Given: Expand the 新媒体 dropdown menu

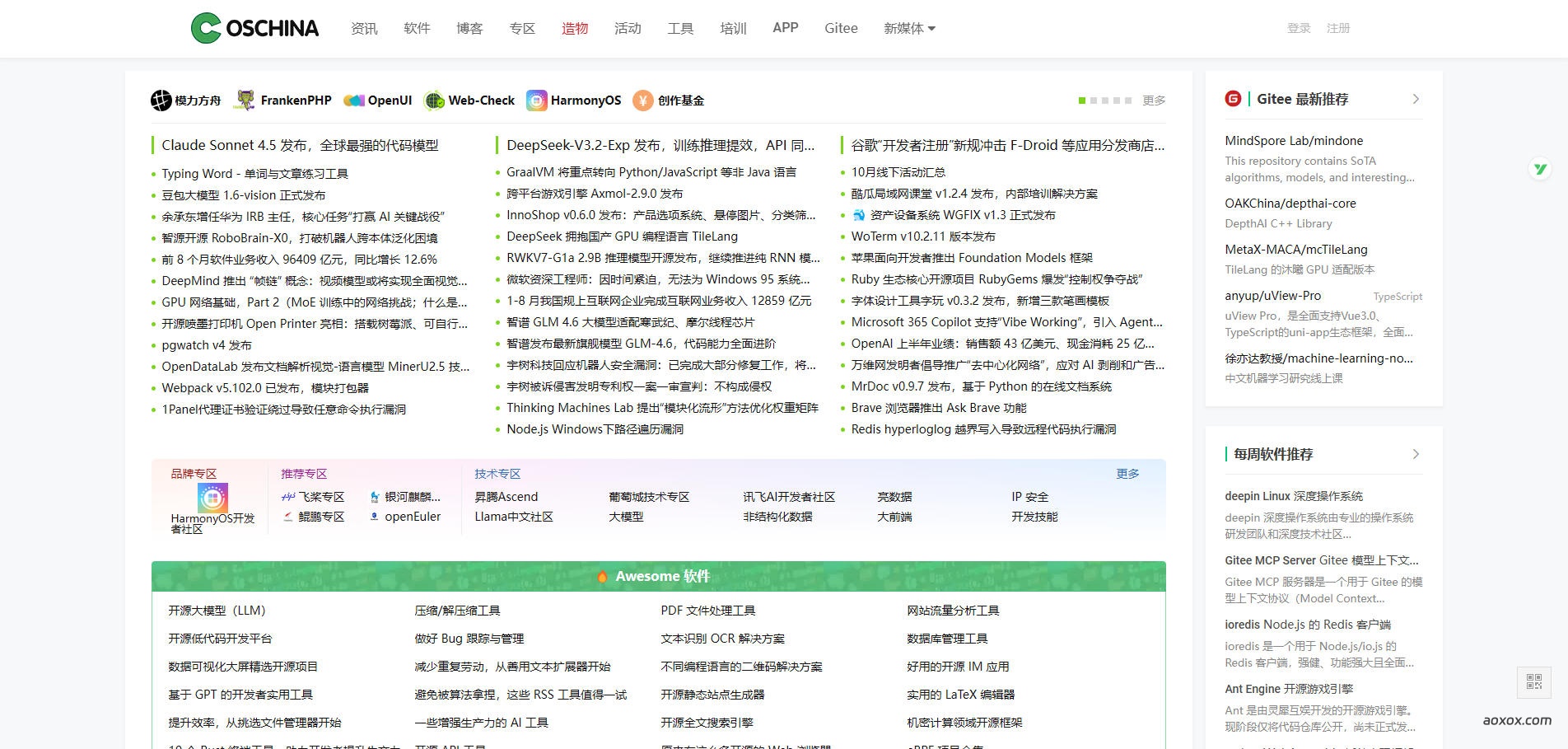Looking at the screenshot, I should click(x=909, y=28).
